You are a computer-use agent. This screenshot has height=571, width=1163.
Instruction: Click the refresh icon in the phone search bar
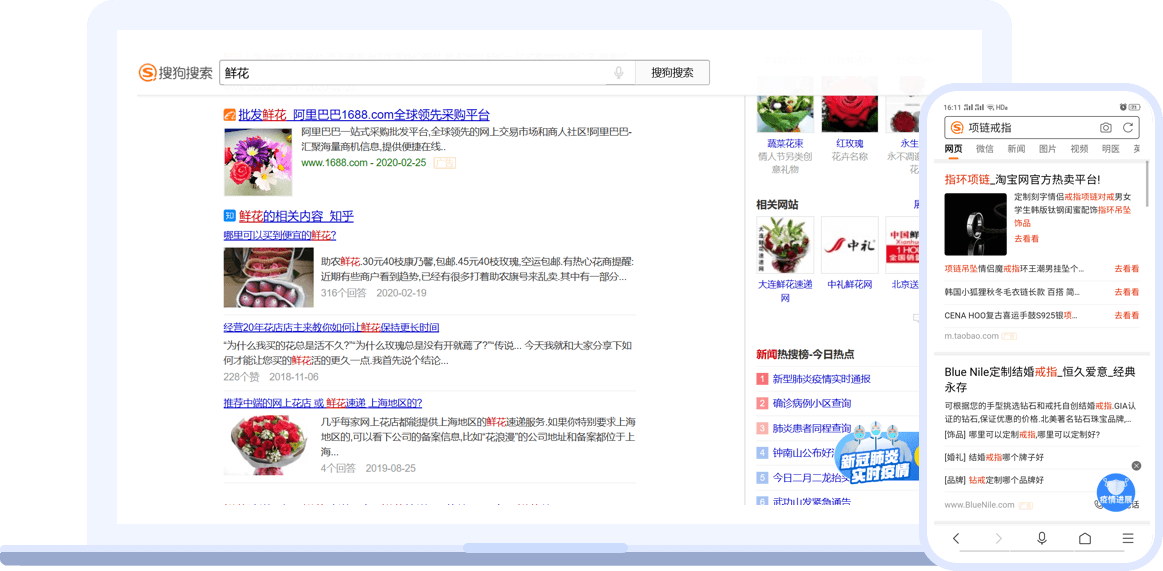pyautogui.click(x=1127, y=128)
